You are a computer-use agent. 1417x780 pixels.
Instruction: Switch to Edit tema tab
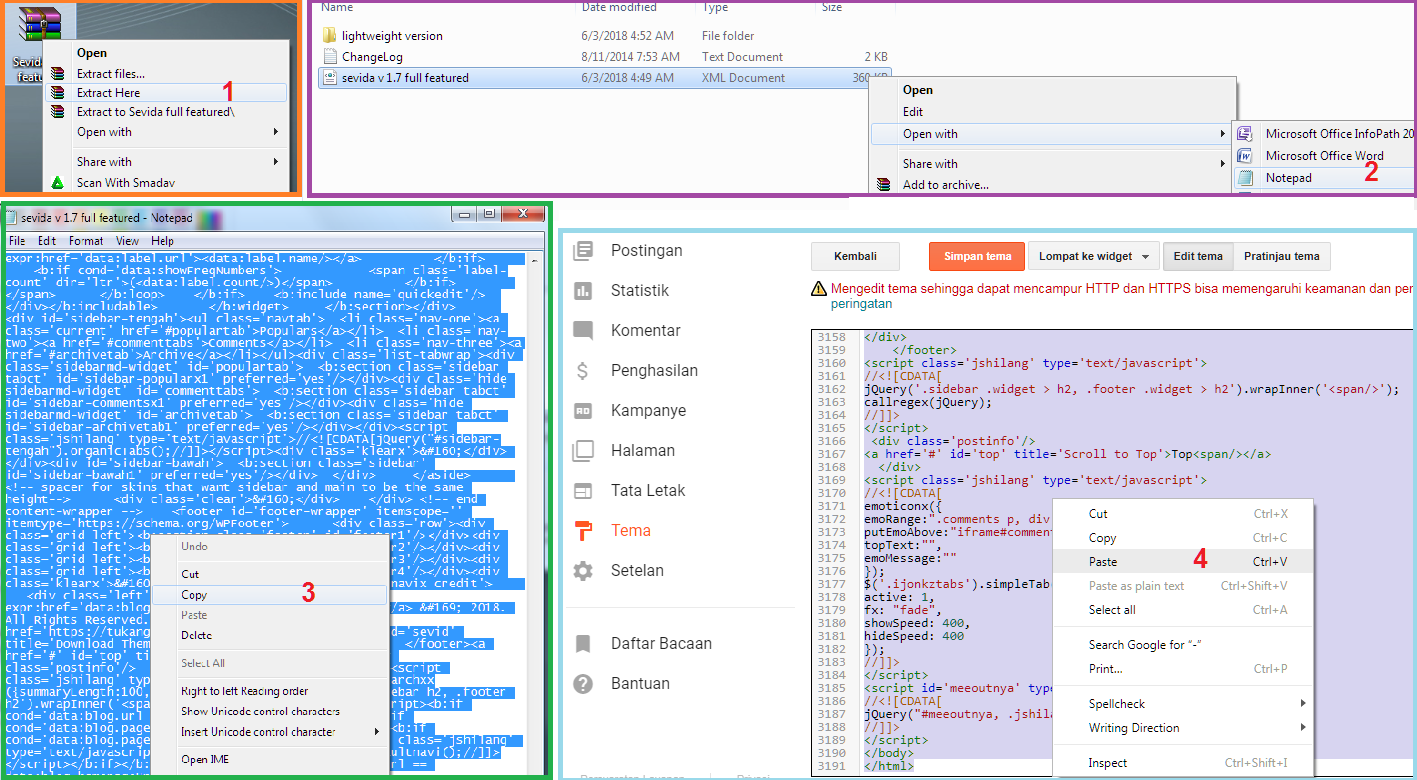[x=1198, y=257]
